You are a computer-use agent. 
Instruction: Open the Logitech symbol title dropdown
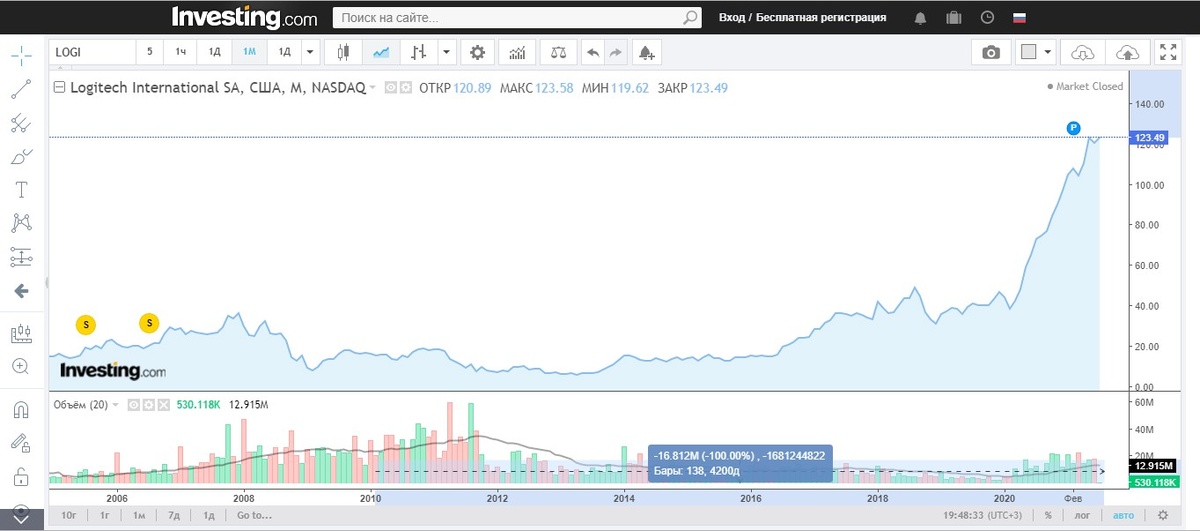click(x=373, y=88)
